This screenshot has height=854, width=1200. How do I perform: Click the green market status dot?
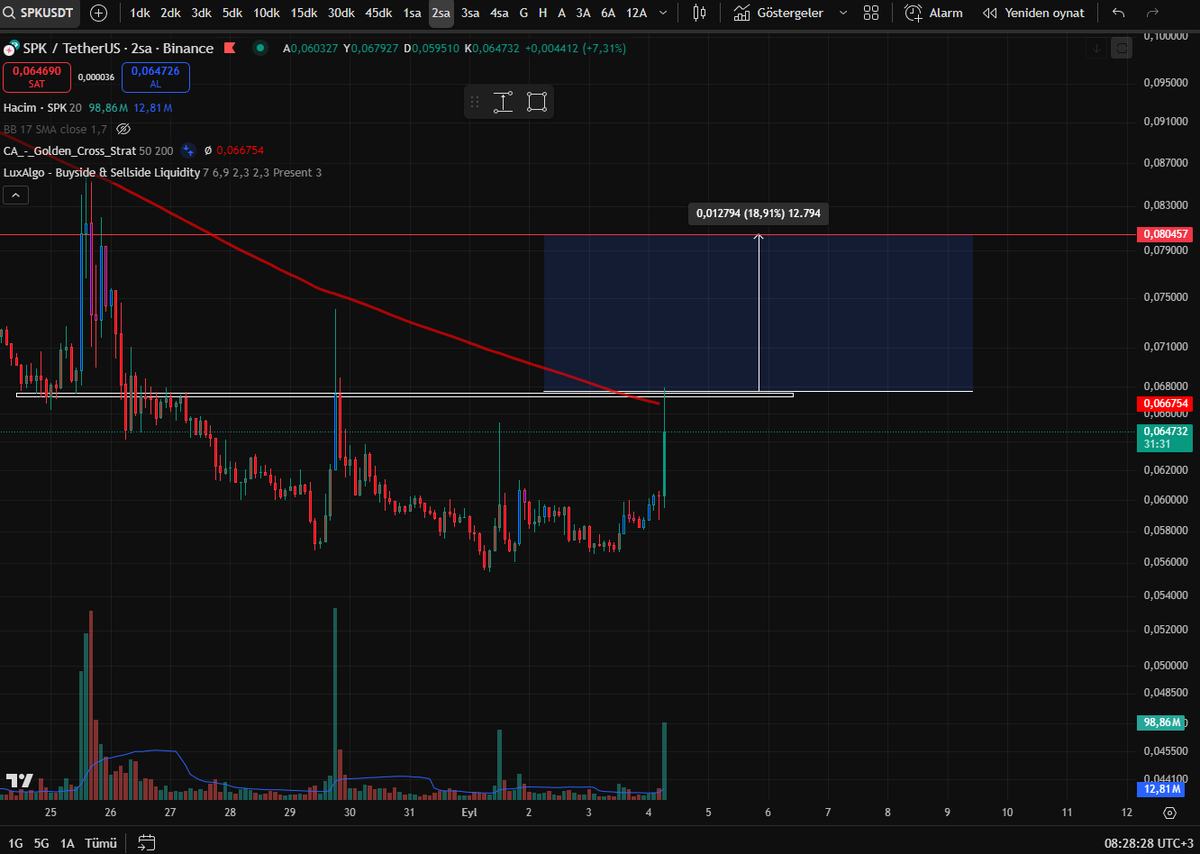click(260, 48)
